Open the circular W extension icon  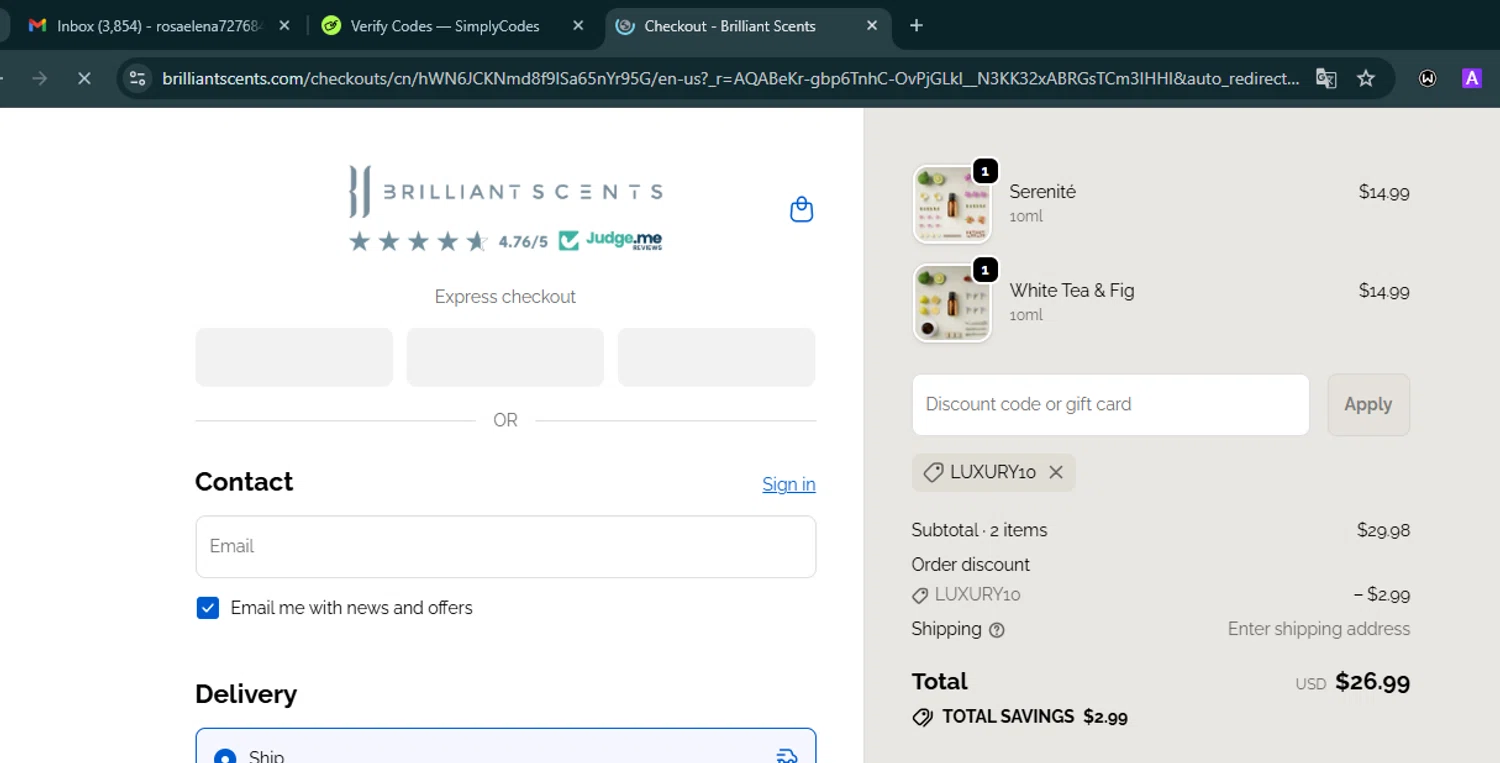point(1427,78)
